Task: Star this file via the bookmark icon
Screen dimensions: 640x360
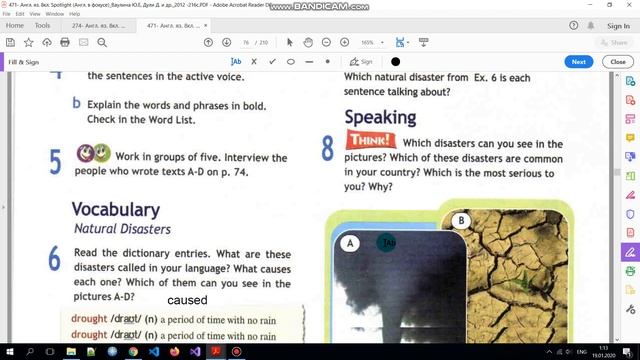Action: pyautogui.click(x=29, y=42)
